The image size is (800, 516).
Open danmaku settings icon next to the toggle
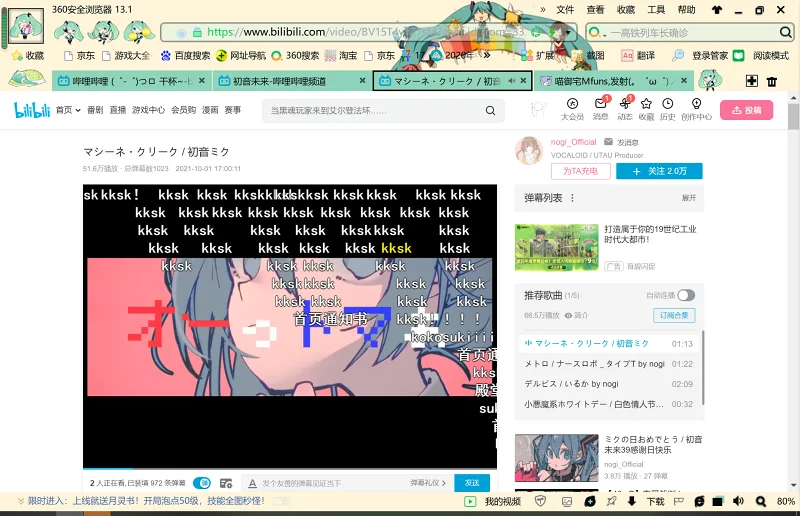(226, 483)
